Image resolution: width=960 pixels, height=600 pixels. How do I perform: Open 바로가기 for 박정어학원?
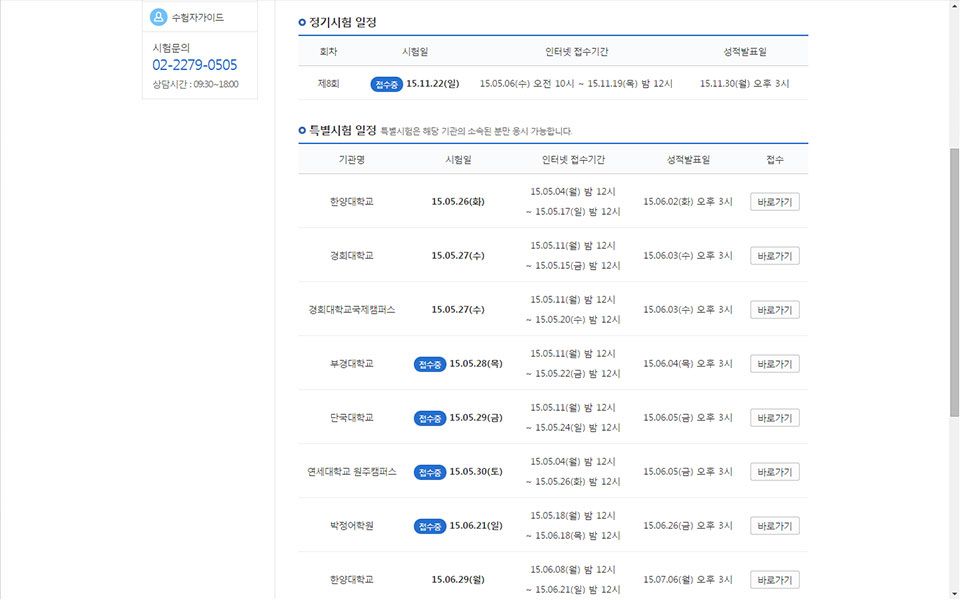(x=774, y=526)
